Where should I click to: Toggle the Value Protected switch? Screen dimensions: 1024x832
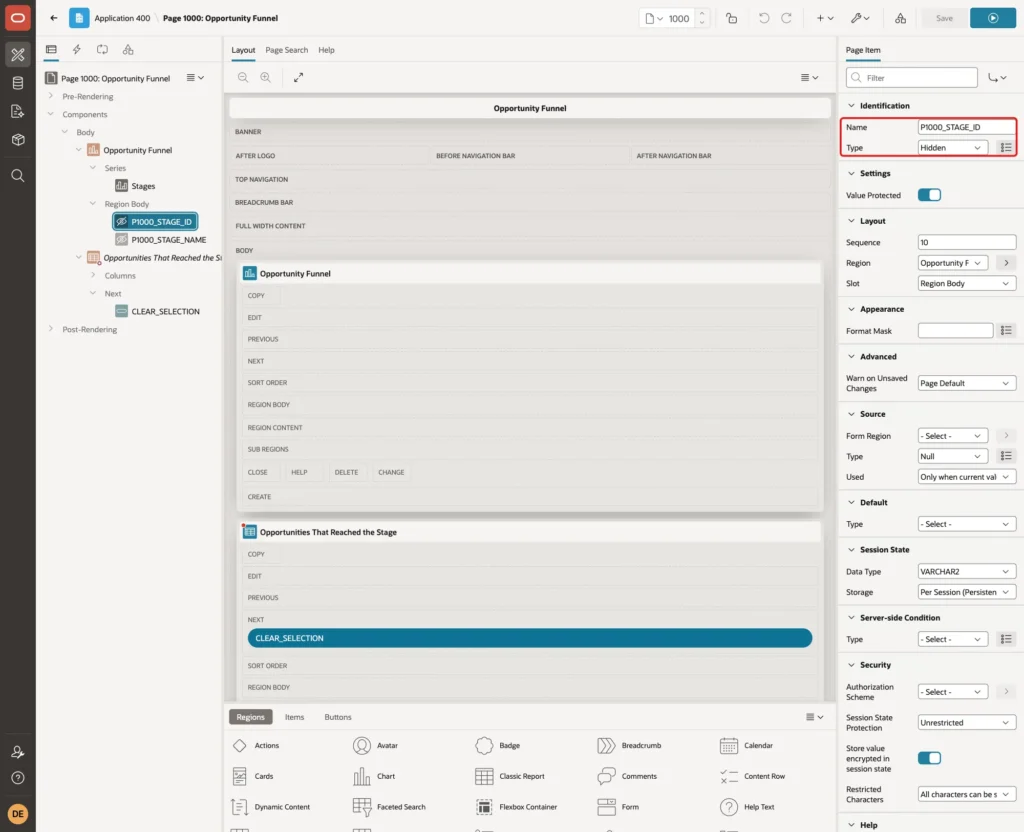pos(929,195)
